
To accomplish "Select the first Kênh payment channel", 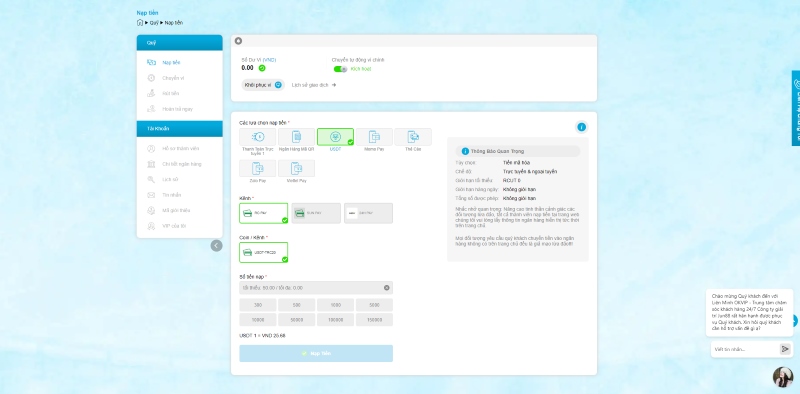I will [x=263, y=213].
